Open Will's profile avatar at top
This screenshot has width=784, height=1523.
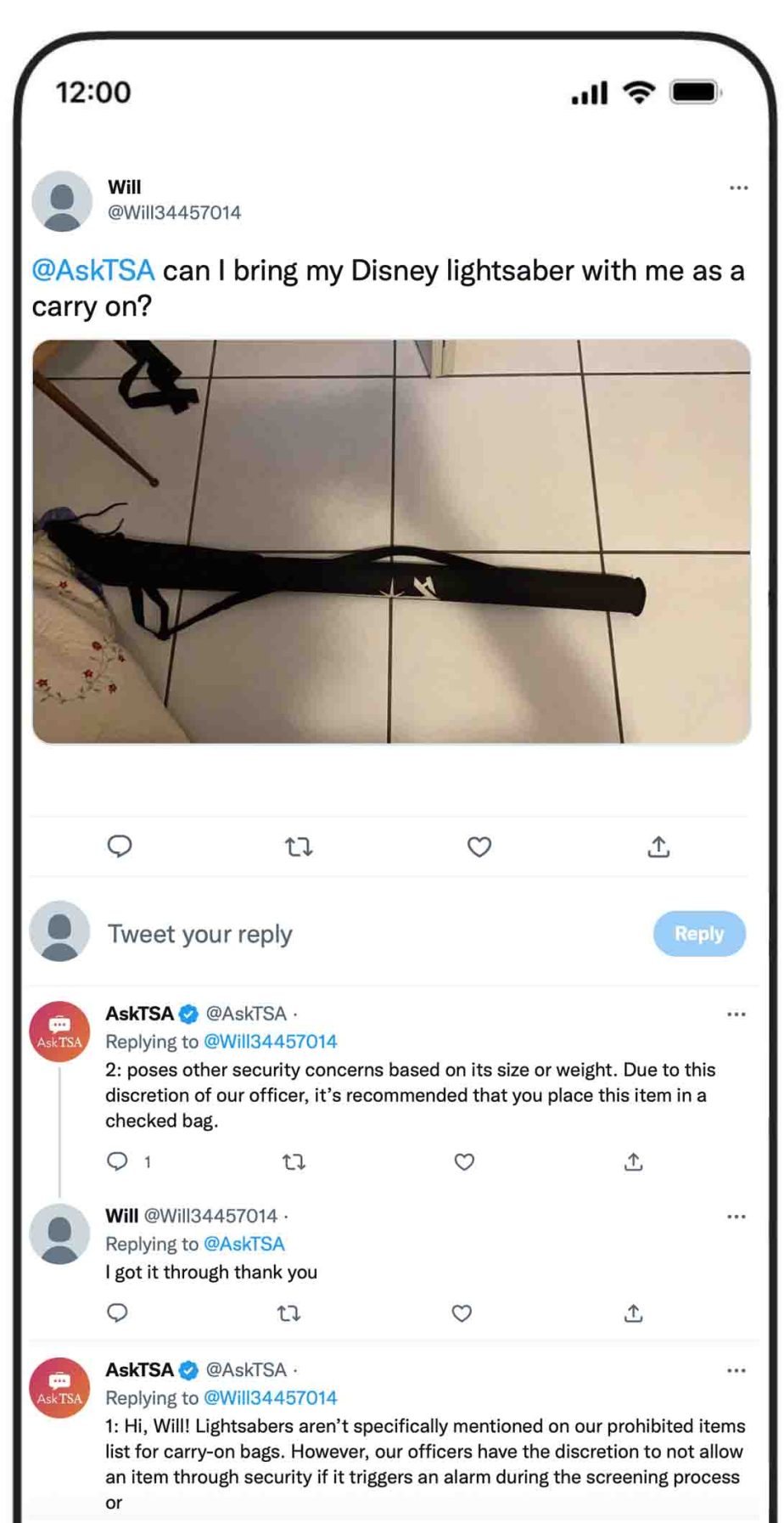coord(62,201)
